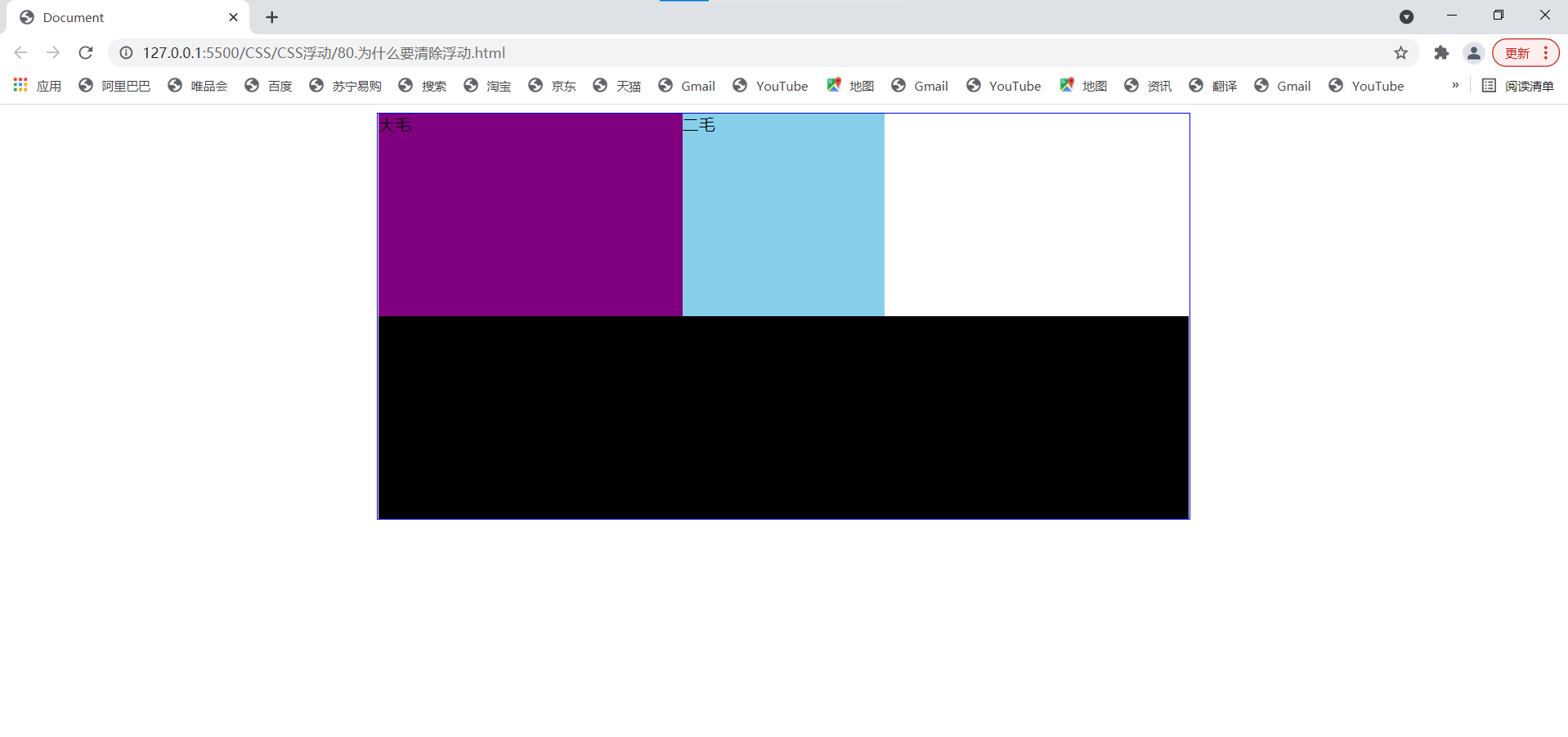The height and width of the screenshot is (737, 1568).
Task: Minimize the browser window
Action: click(1452, 16)
